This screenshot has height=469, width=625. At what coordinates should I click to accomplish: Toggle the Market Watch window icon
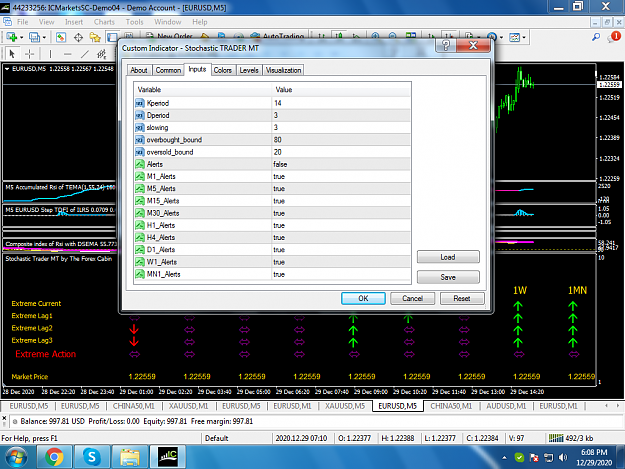pos(61,37)
